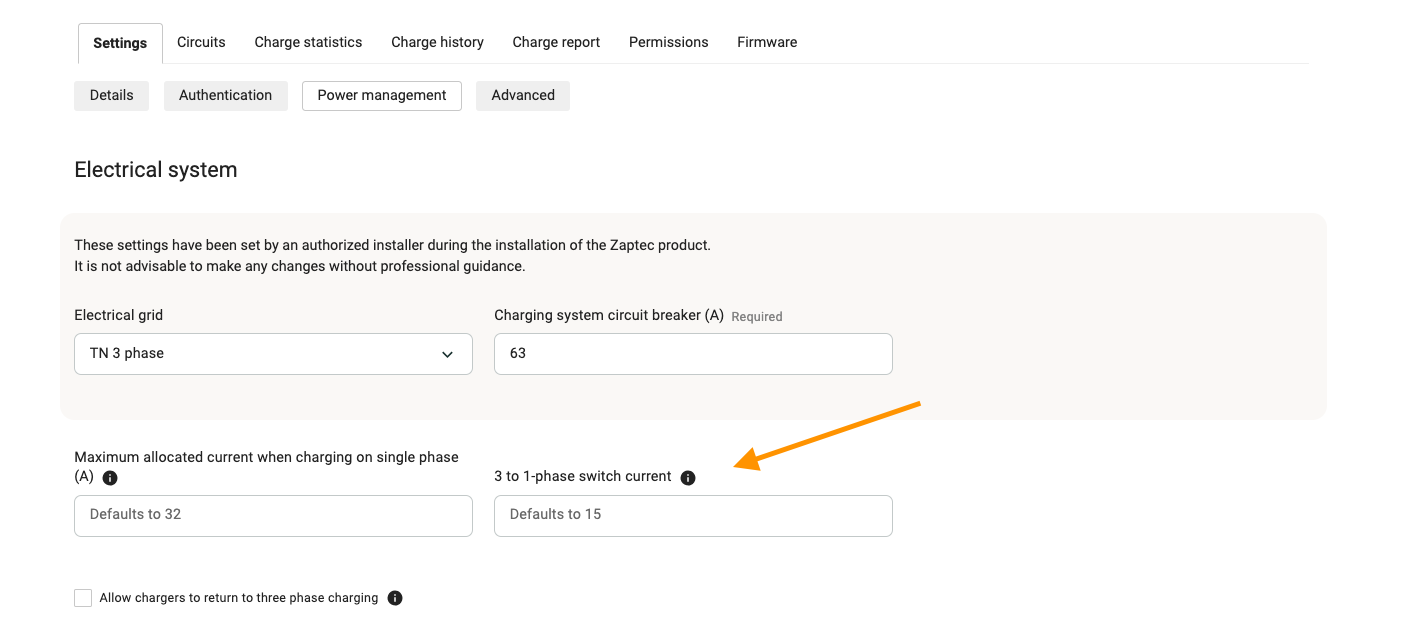Open info icon beside 3 to 1-phase switch current
The height and width of the screenshot is (639, 1411).
(688, 478)
